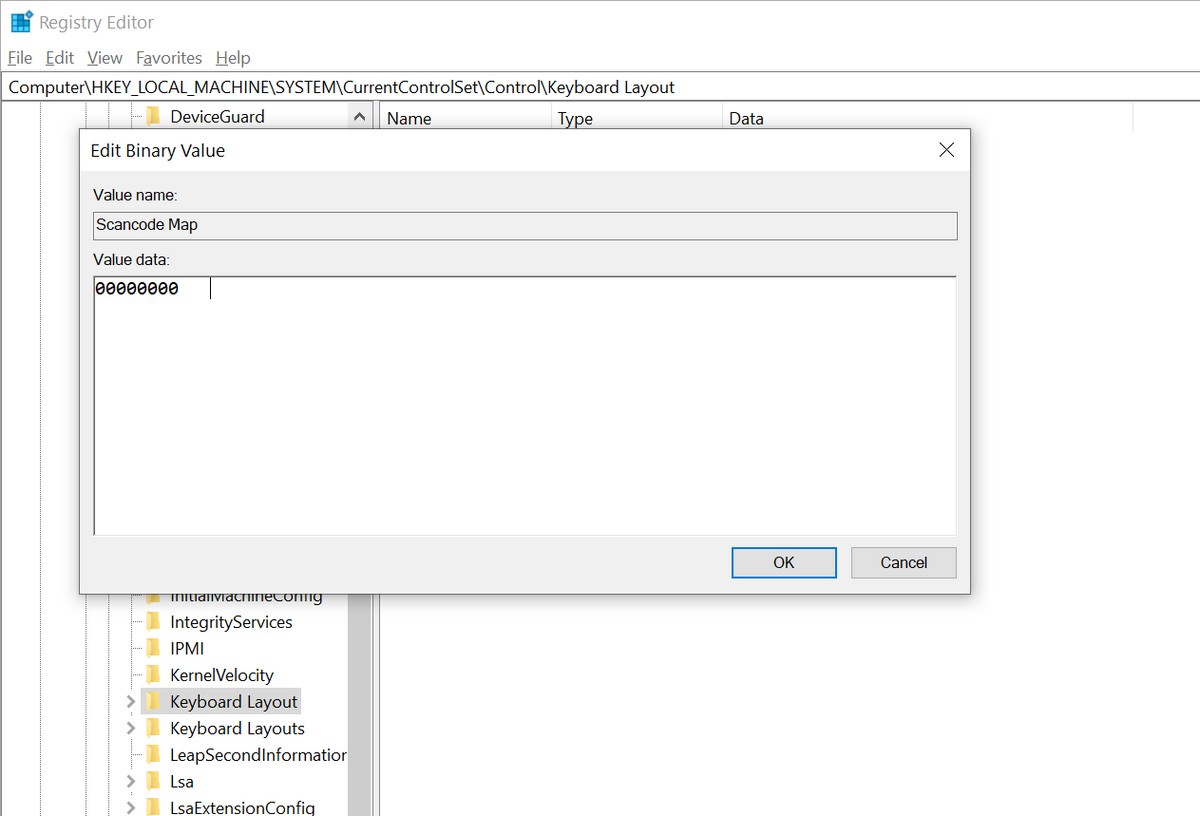
Task: Expand the LsaExtensionConfig key
Action: tap(131, 807)
